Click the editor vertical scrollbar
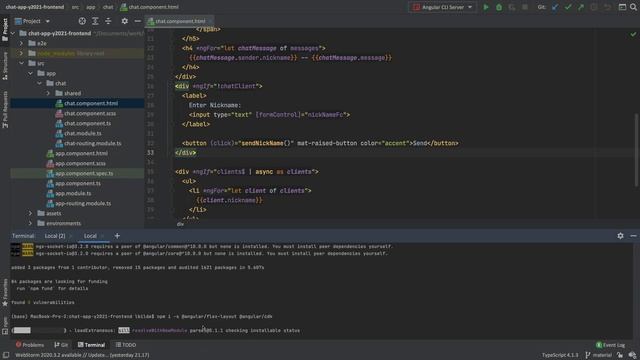The width and height of the screenshot is (640, 360). pyautogui.click(x=637, y=149)
